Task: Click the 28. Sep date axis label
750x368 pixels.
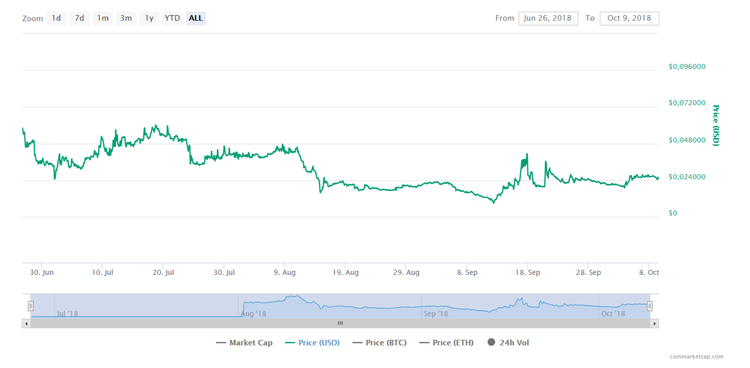Action: click(x=588, y=273)
